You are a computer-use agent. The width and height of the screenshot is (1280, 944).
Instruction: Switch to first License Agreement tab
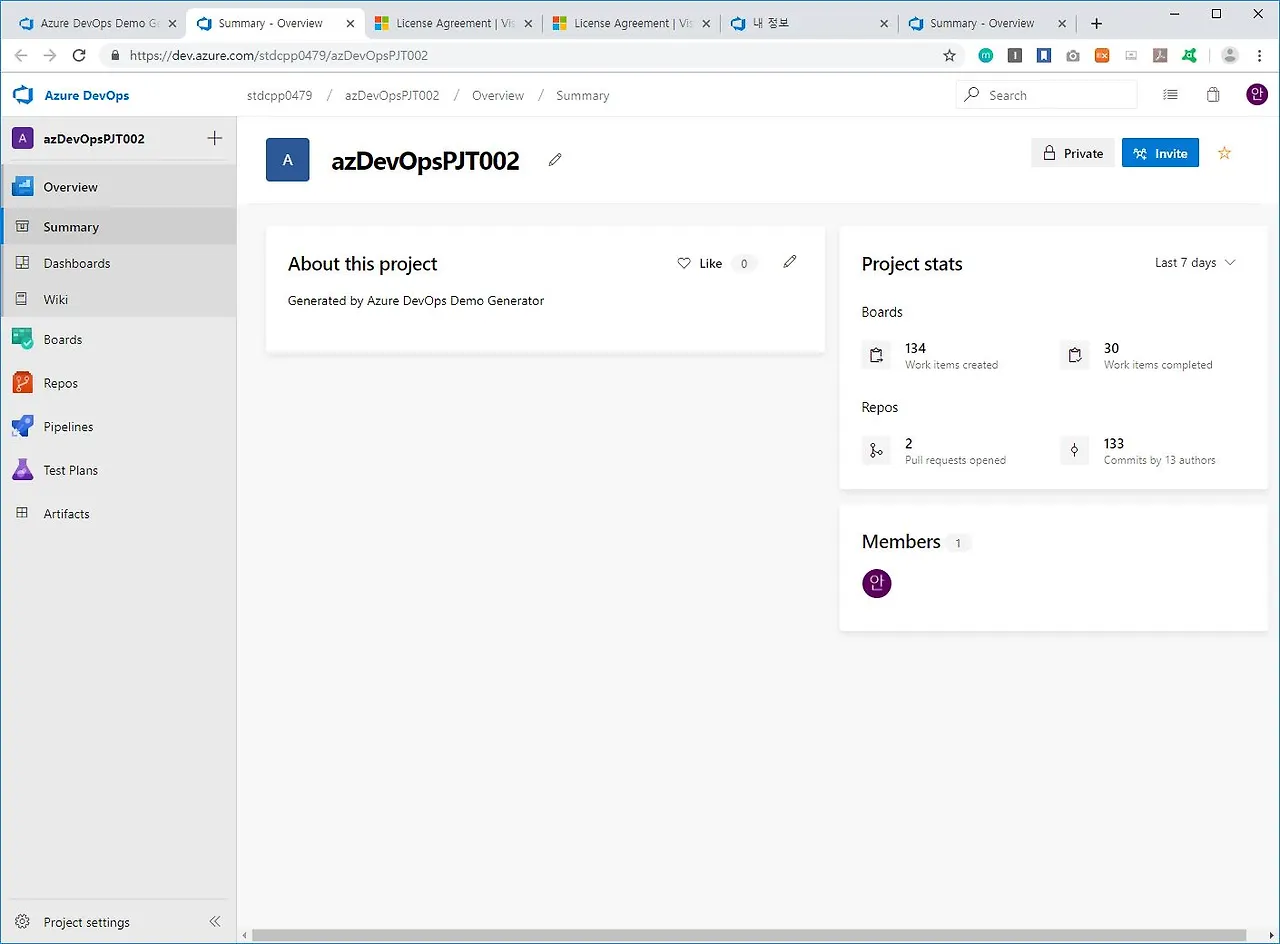pyautogui.click(x=453, y=23)
